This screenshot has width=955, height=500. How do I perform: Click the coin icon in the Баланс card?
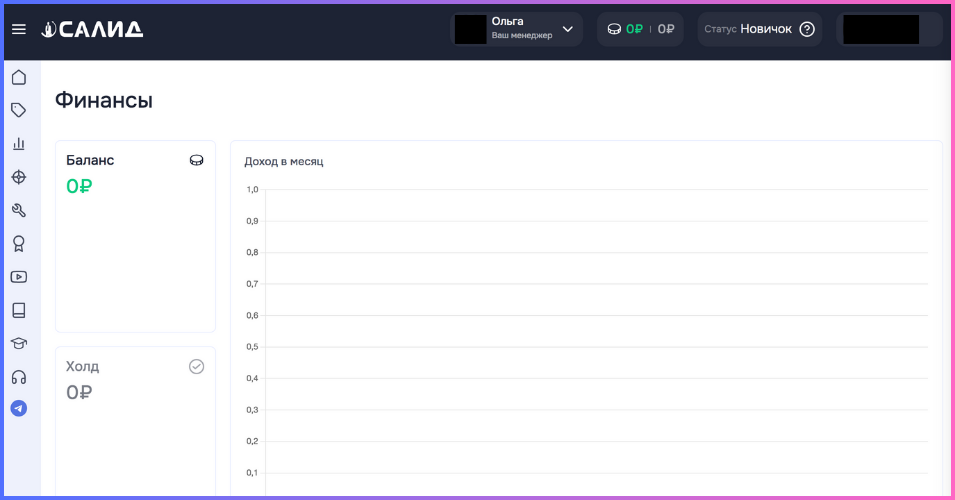point(196,160)
